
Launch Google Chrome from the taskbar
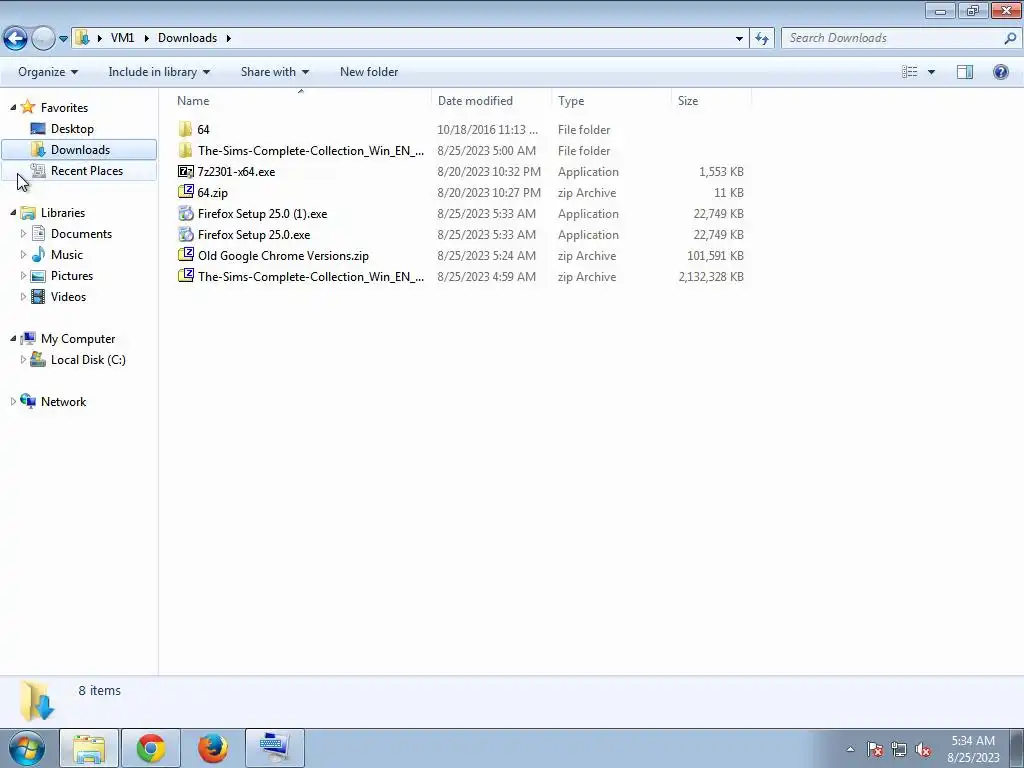(x=151, y=748)
